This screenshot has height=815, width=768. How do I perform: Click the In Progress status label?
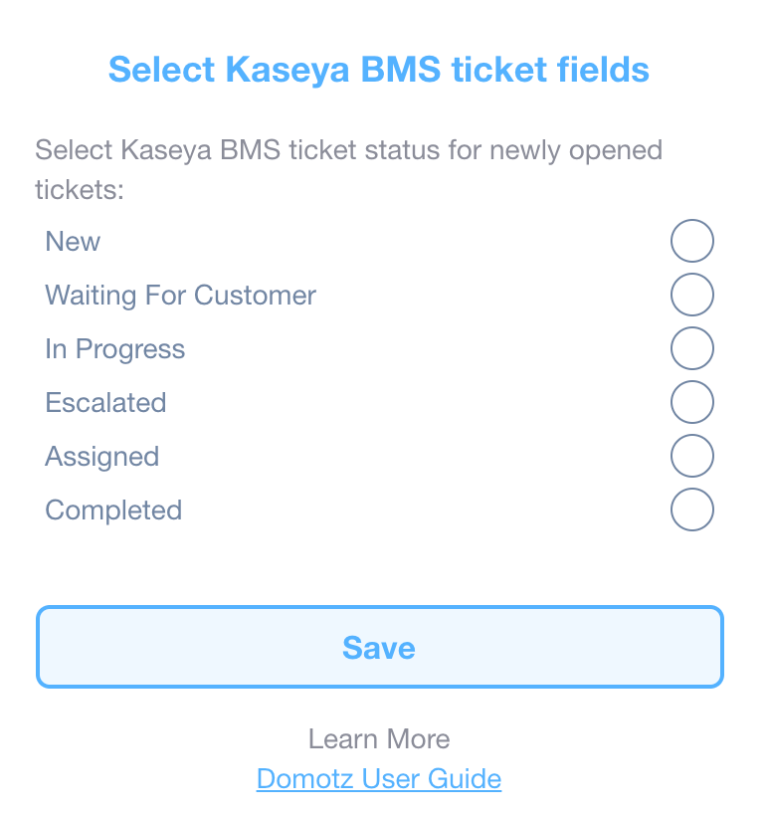tap(115, 349)
